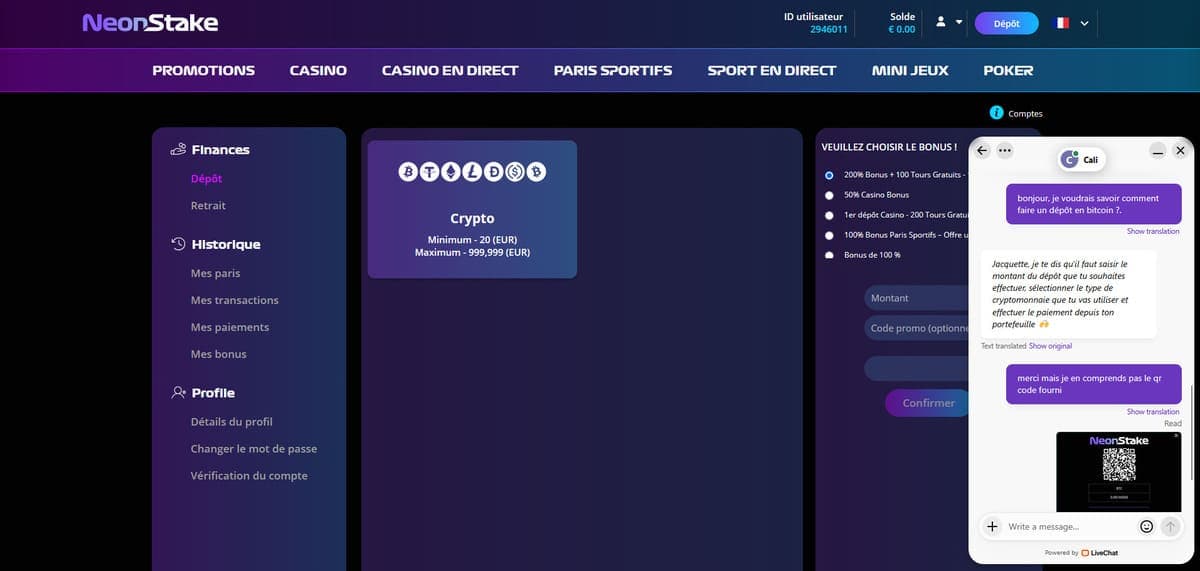Open the MINI JEUX menu
Viewport: 1200px width, 571px height.
(910, 70)
